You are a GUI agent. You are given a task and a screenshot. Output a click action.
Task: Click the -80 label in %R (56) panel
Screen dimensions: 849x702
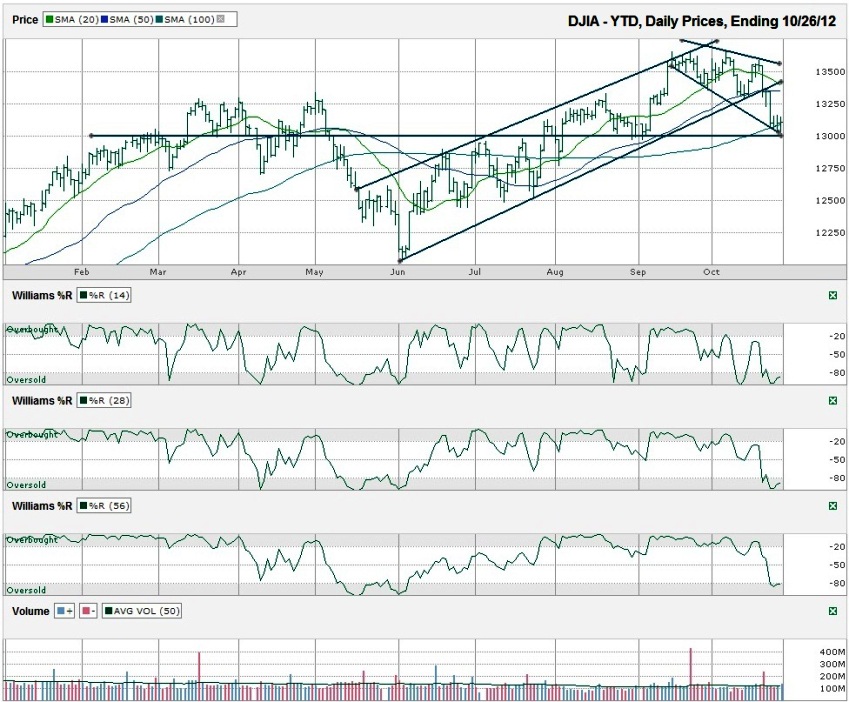(837, 583)
